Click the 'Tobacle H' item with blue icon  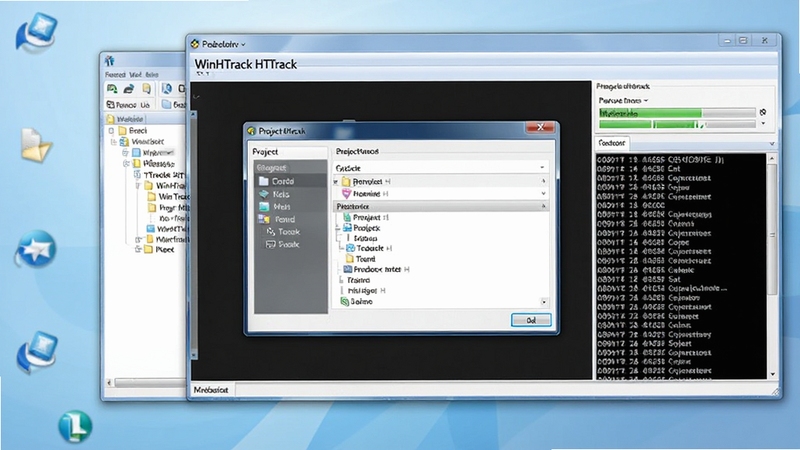369,248
